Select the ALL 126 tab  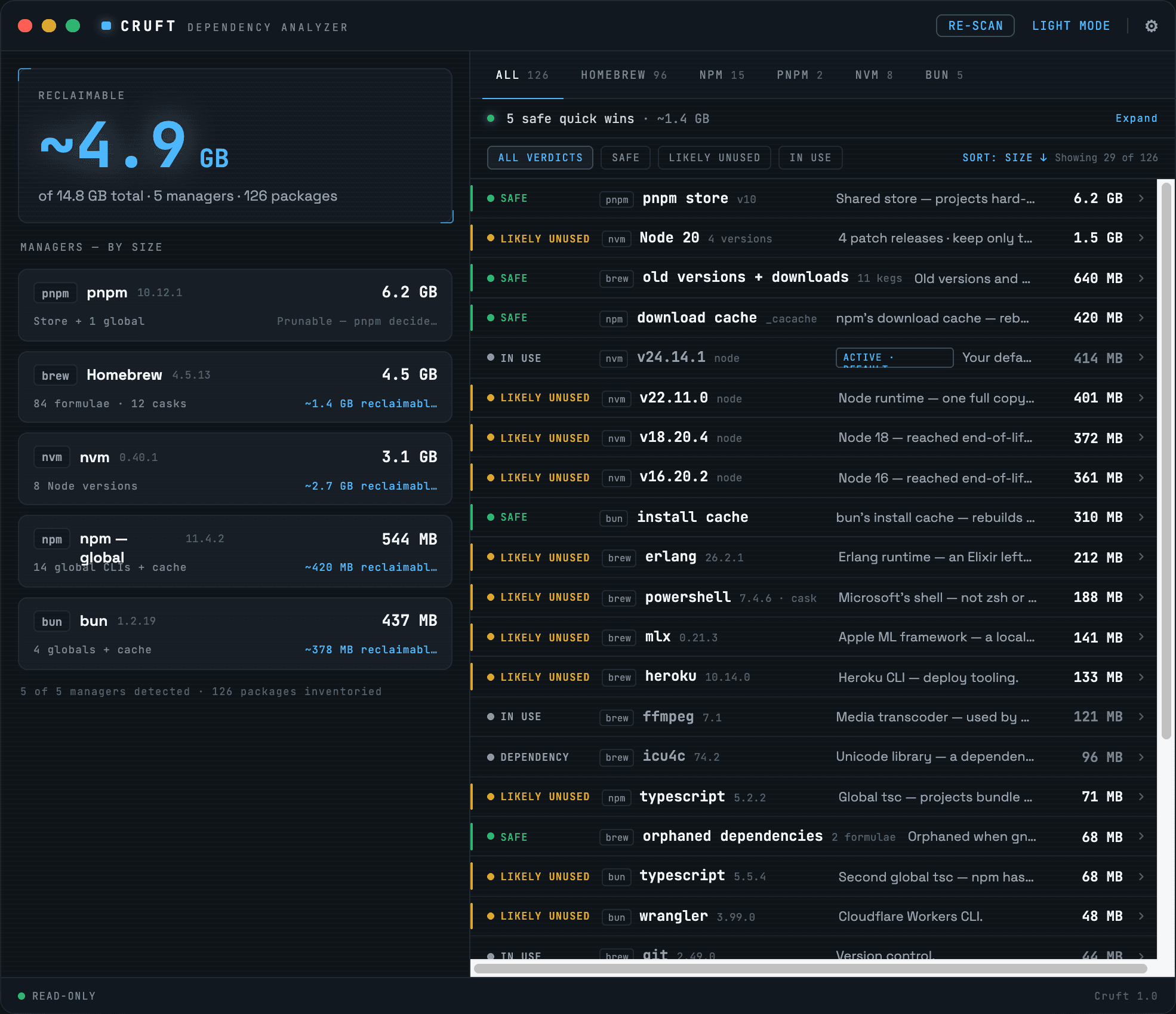522,75
